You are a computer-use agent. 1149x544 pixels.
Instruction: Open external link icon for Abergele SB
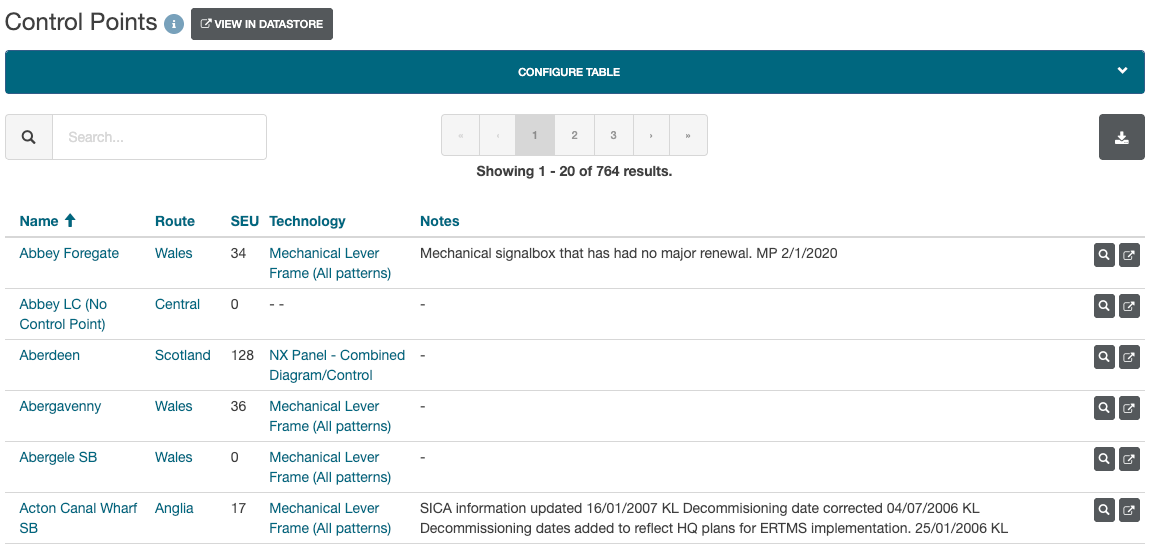[1129, 459]
